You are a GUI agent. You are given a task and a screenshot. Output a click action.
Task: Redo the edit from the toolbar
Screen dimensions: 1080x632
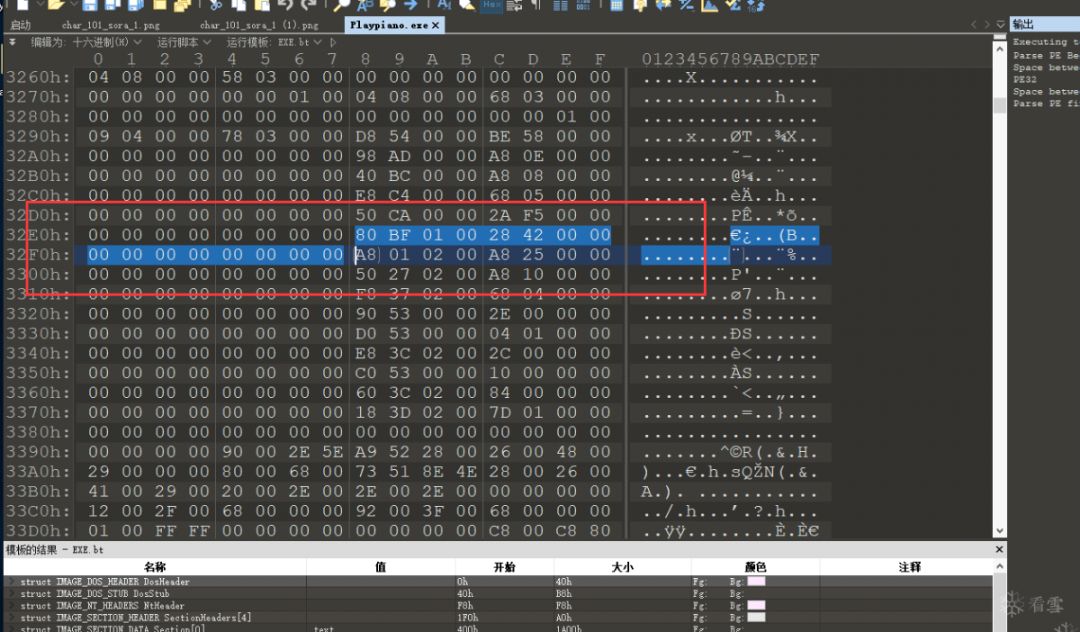click(309, 5)
